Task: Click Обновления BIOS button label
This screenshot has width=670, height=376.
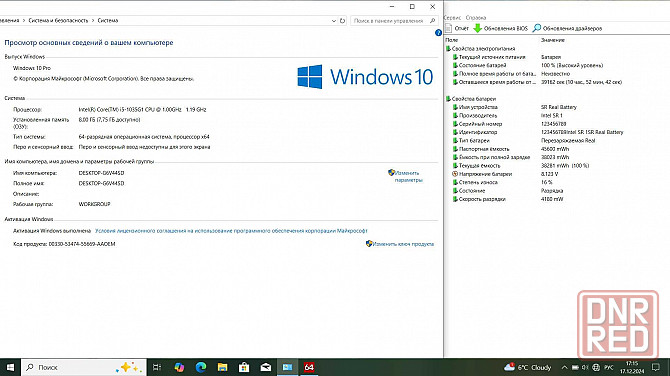Action: tap(505, 28)
